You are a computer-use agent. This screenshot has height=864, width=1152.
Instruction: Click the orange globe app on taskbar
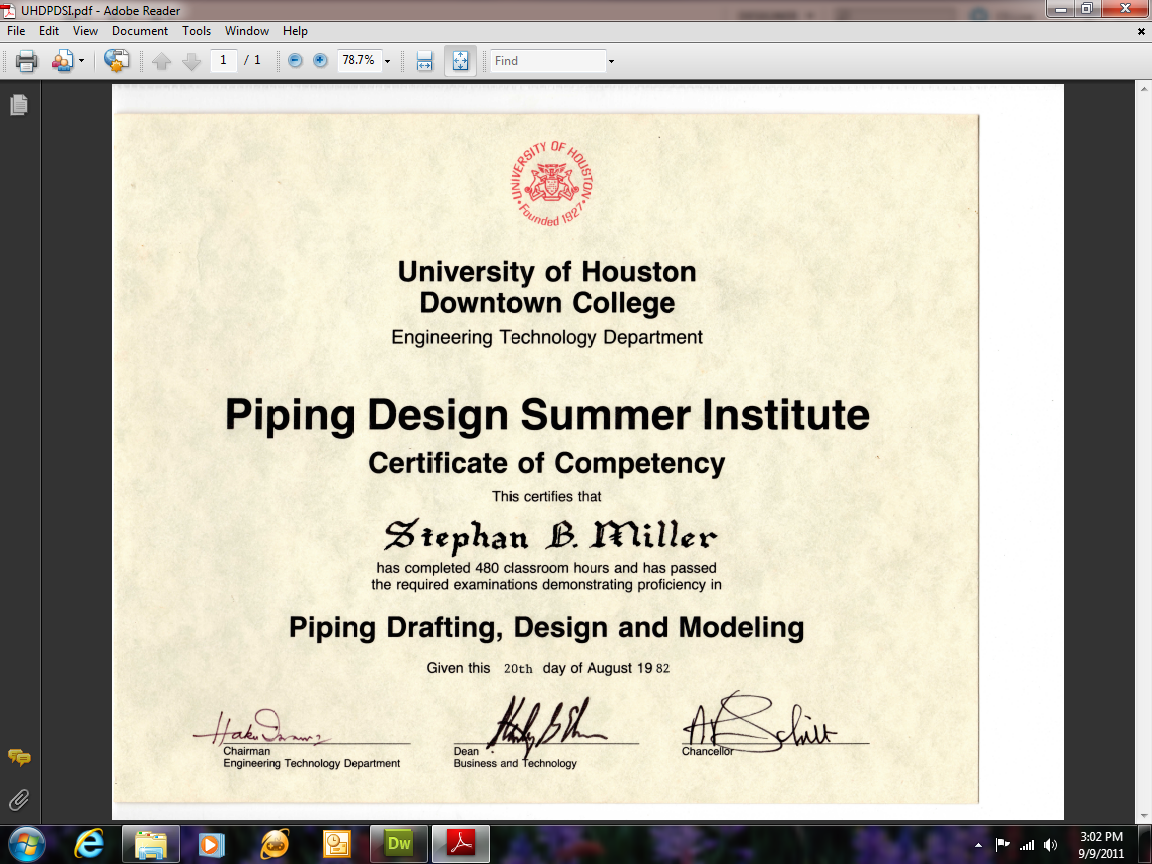[x=275, y=844]
